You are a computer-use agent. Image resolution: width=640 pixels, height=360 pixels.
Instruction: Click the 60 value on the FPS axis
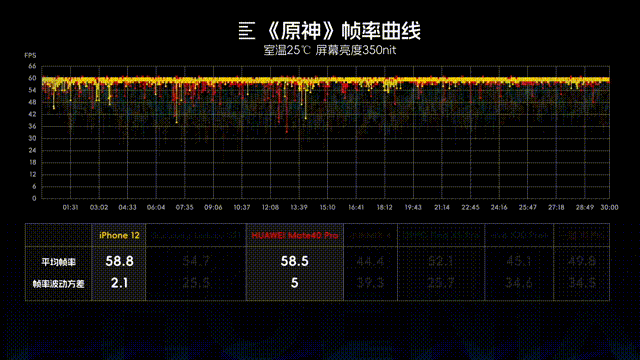pos(32,78)
